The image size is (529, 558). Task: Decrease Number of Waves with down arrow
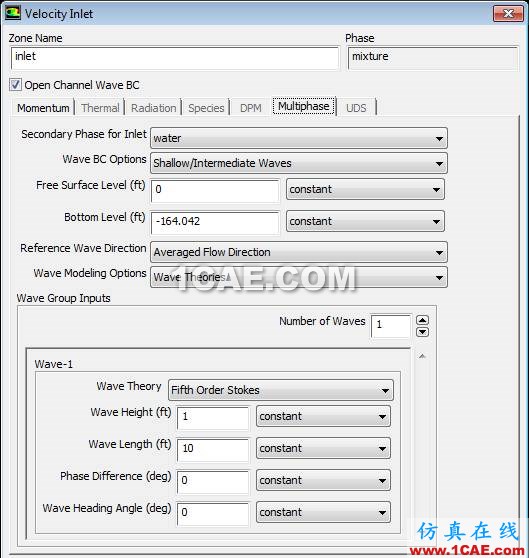coord(422,332)
